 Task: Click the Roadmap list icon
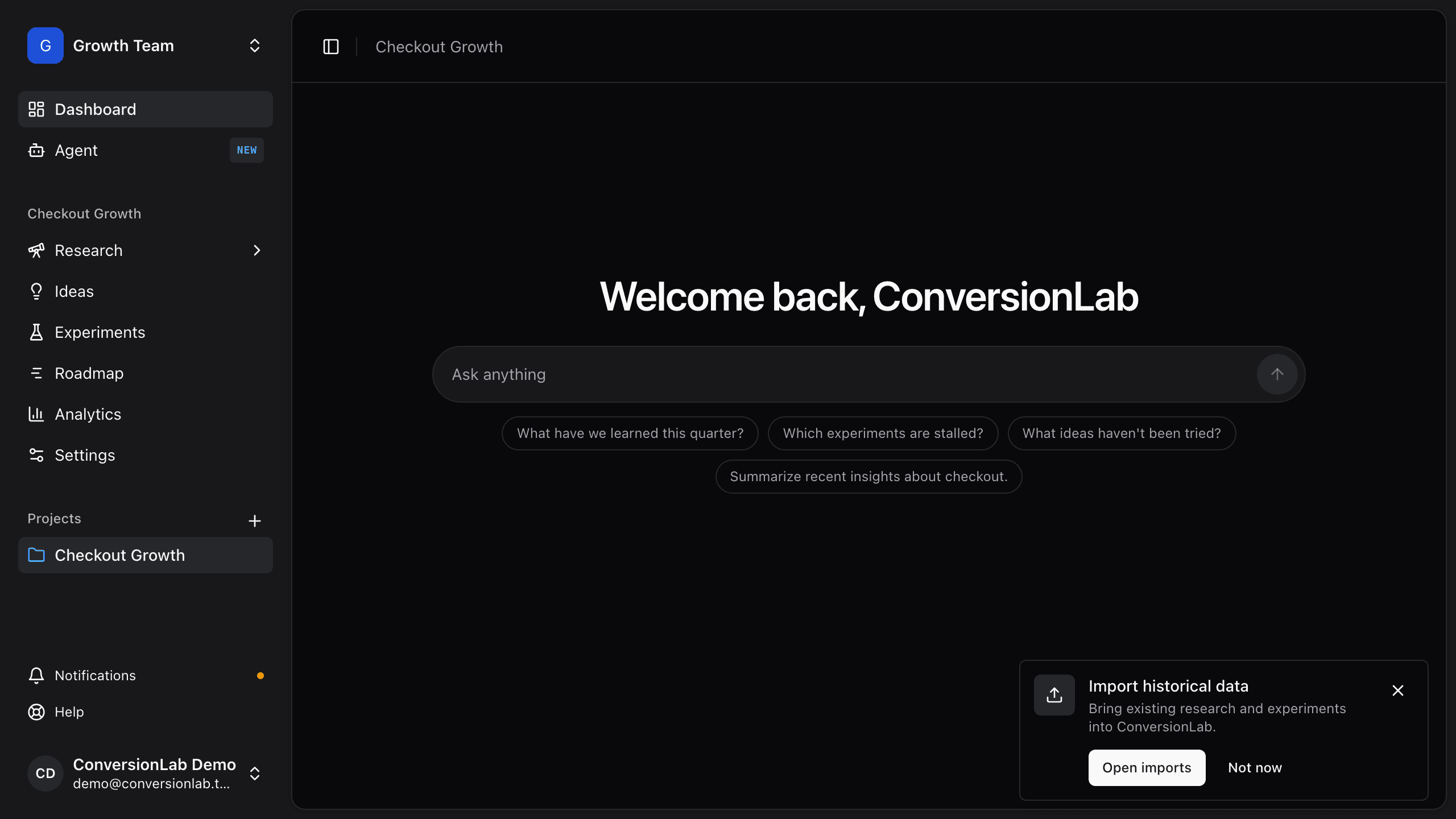[36, 373]
